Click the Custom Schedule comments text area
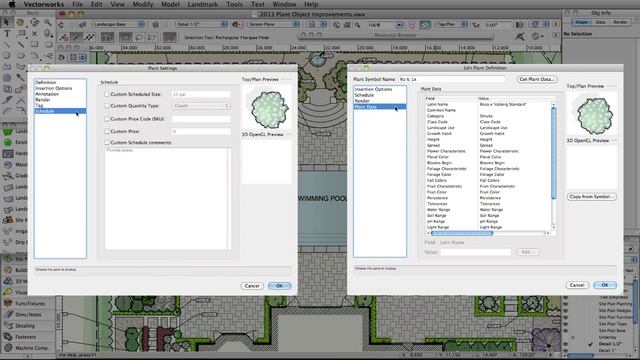 coord(168,198)
